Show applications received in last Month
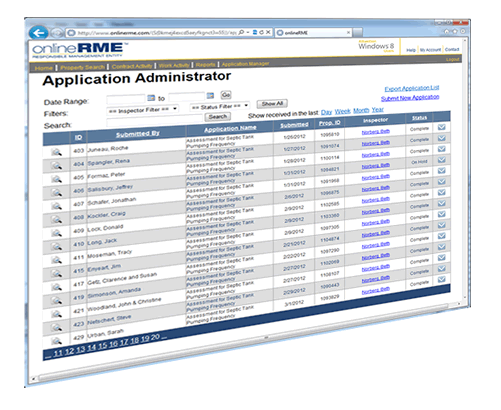 point(361,110)
